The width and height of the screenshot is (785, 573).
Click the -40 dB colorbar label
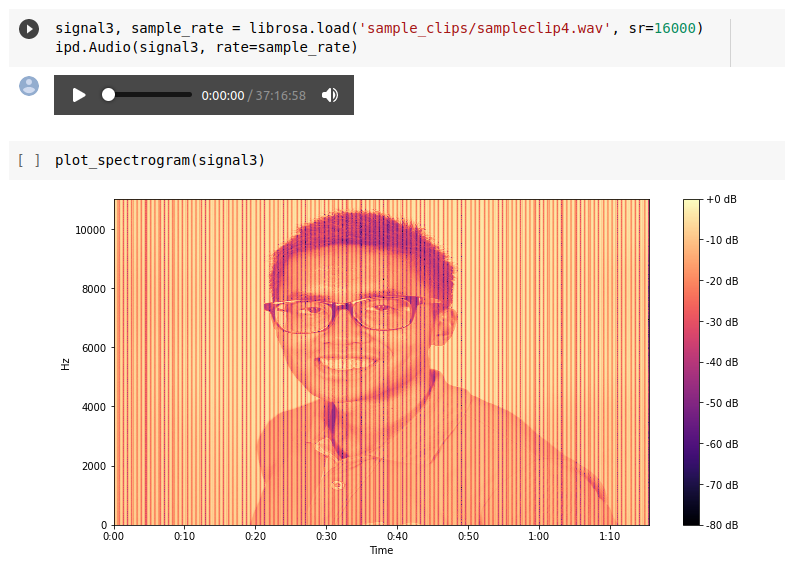(722, 362)
